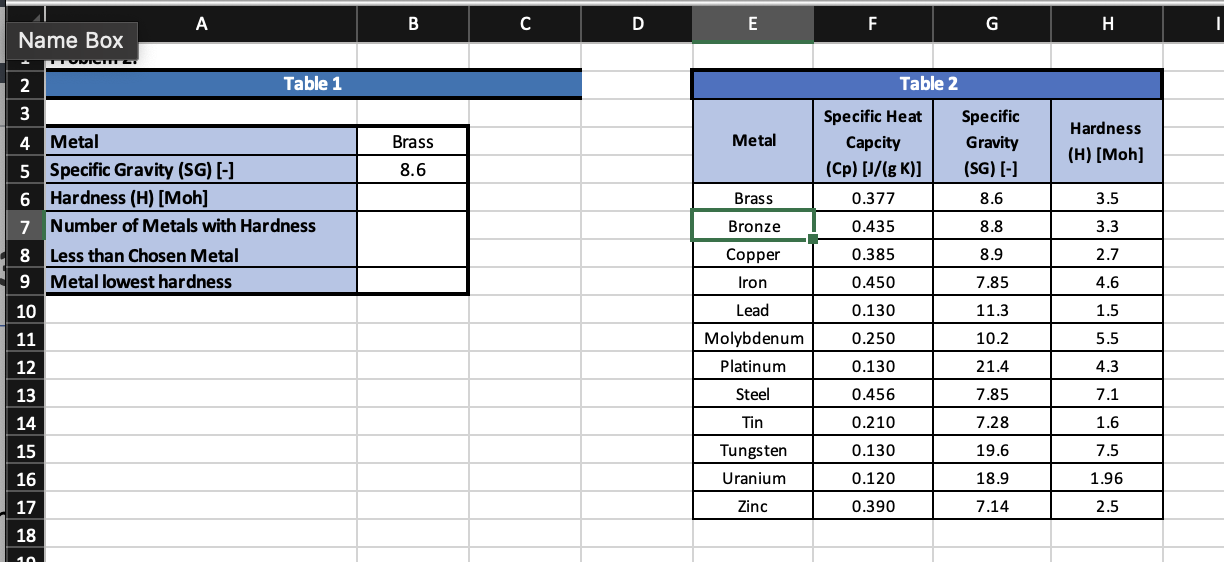Click Lead specific gravity 11.3
The width and height of the screenshot is (1224, 562).
tap(991, 310)
